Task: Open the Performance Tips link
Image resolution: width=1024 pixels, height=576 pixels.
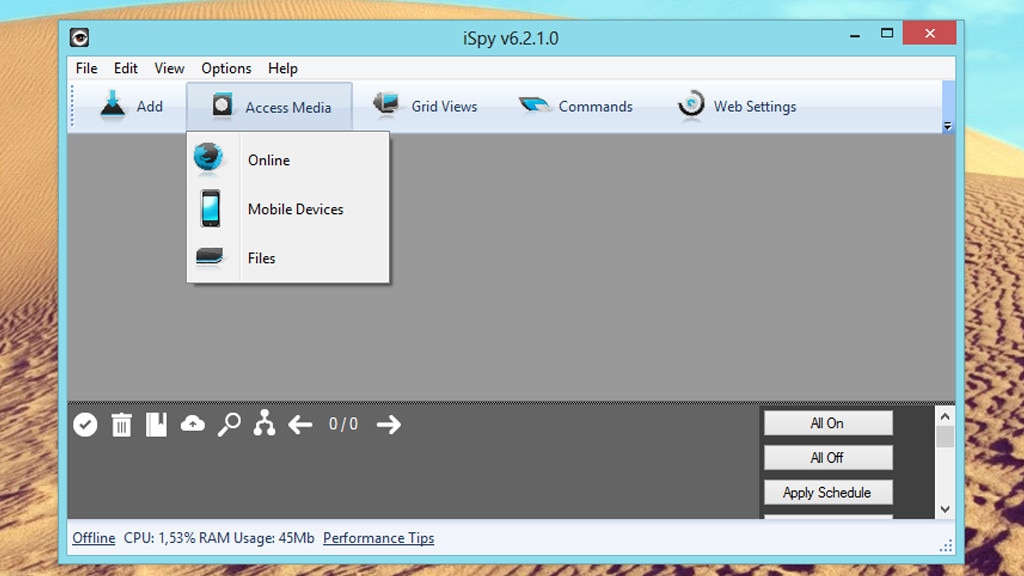Action: (x=379, y=538)
